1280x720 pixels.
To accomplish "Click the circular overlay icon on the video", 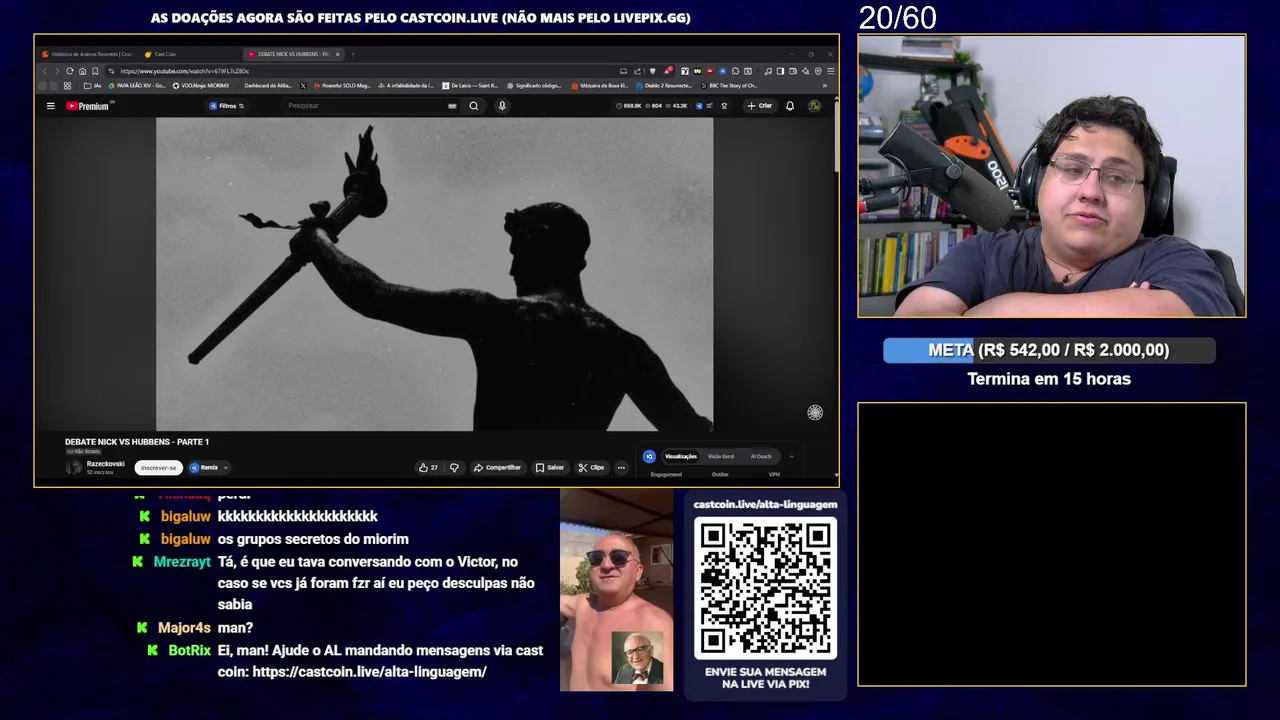I will click(x=815, y=412).
